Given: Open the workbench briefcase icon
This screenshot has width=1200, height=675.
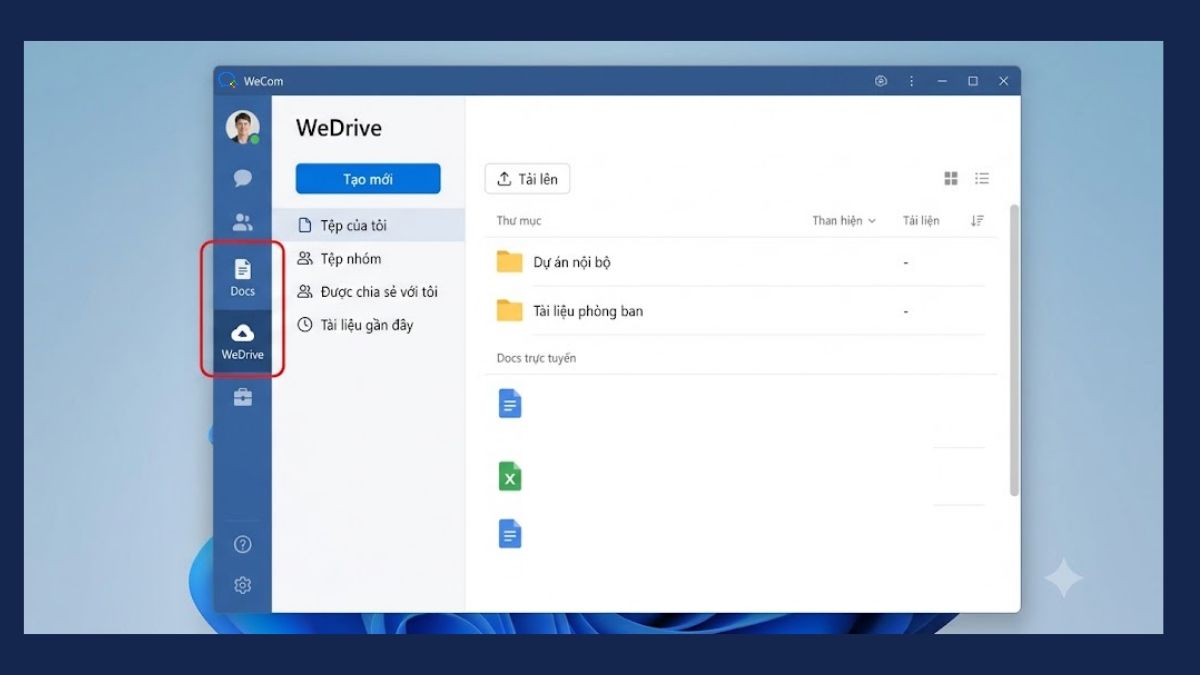Looking at the screenshot, I should pyautogui.click(x=242, y=397).
